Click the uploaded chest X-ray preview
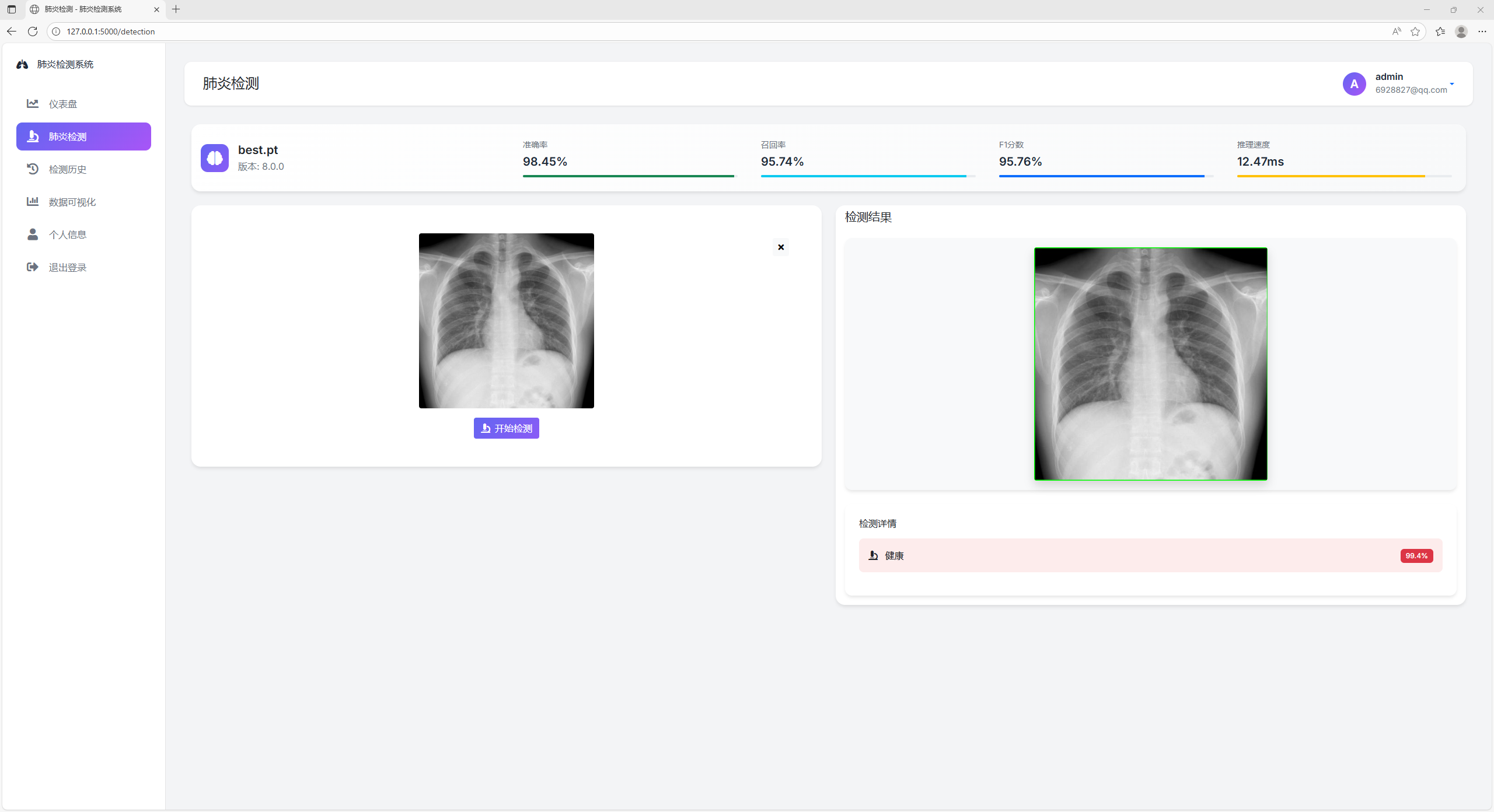1494x812 pixels. point(506,321)
